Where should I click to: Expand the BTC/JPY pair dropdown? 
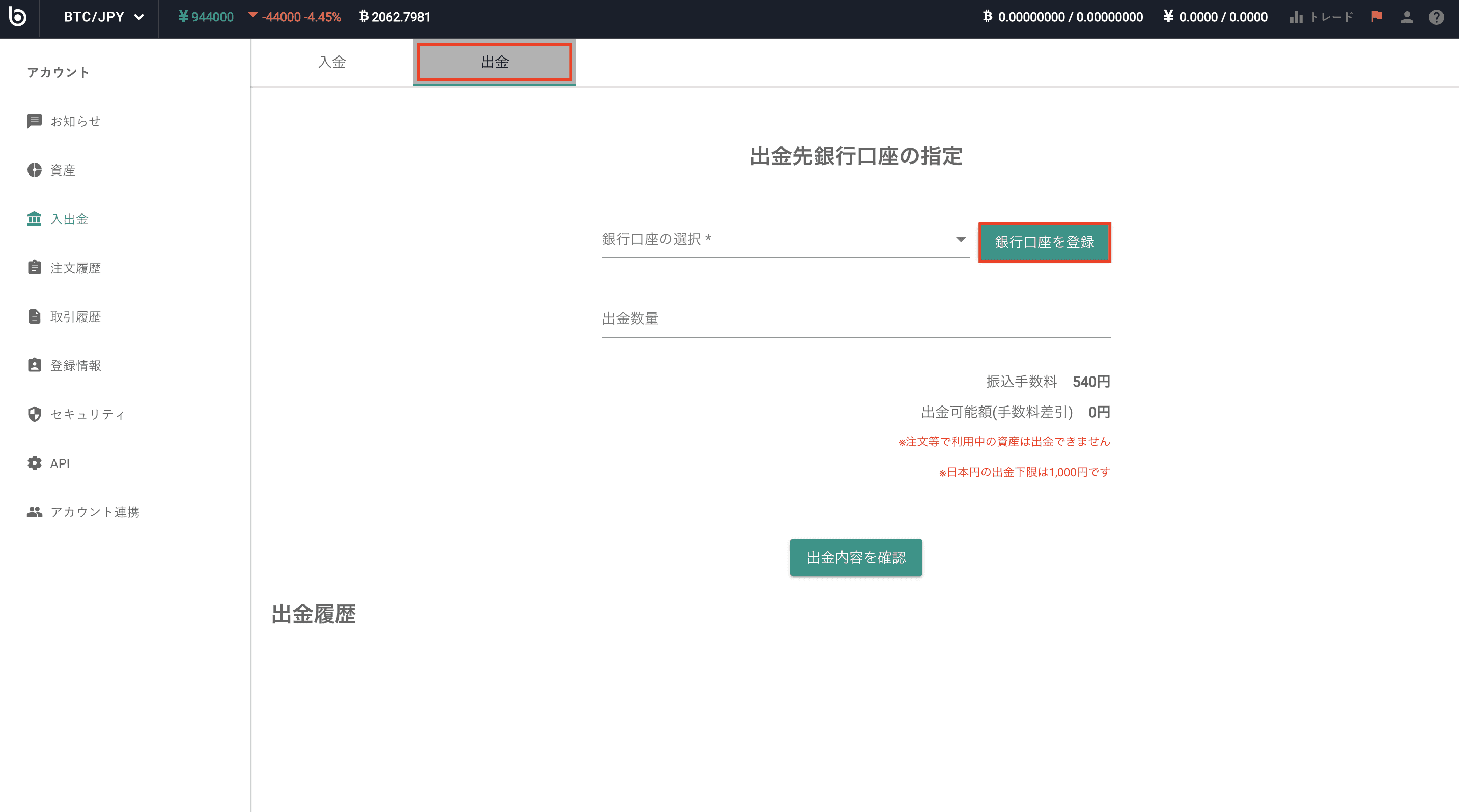104,17
